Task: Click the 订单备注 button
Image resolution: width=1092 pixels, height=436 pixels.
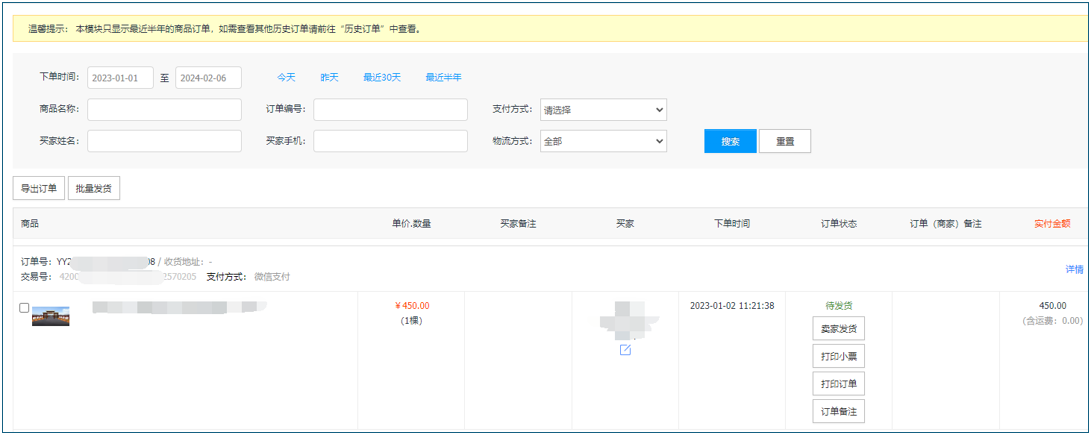Action: [x=838, y=412]
